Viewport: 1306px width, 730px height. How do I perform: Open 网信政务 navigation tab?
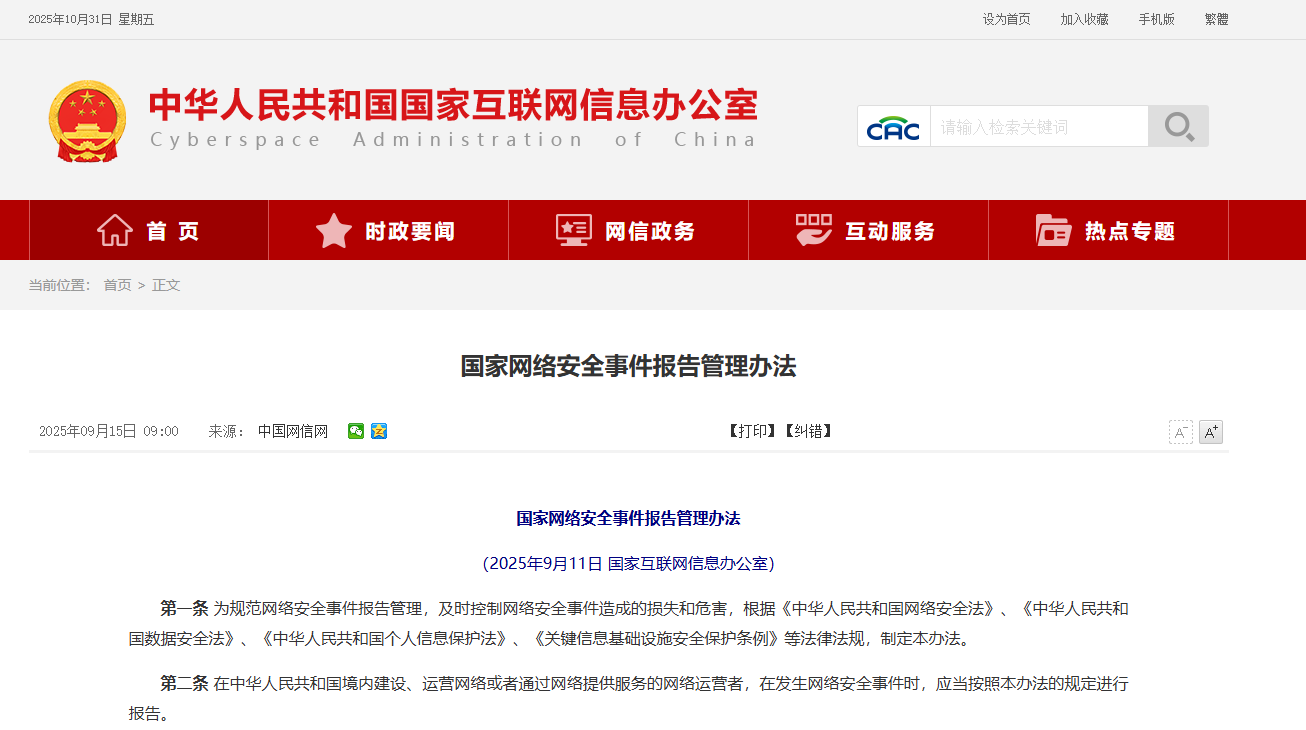coord(628,231)
